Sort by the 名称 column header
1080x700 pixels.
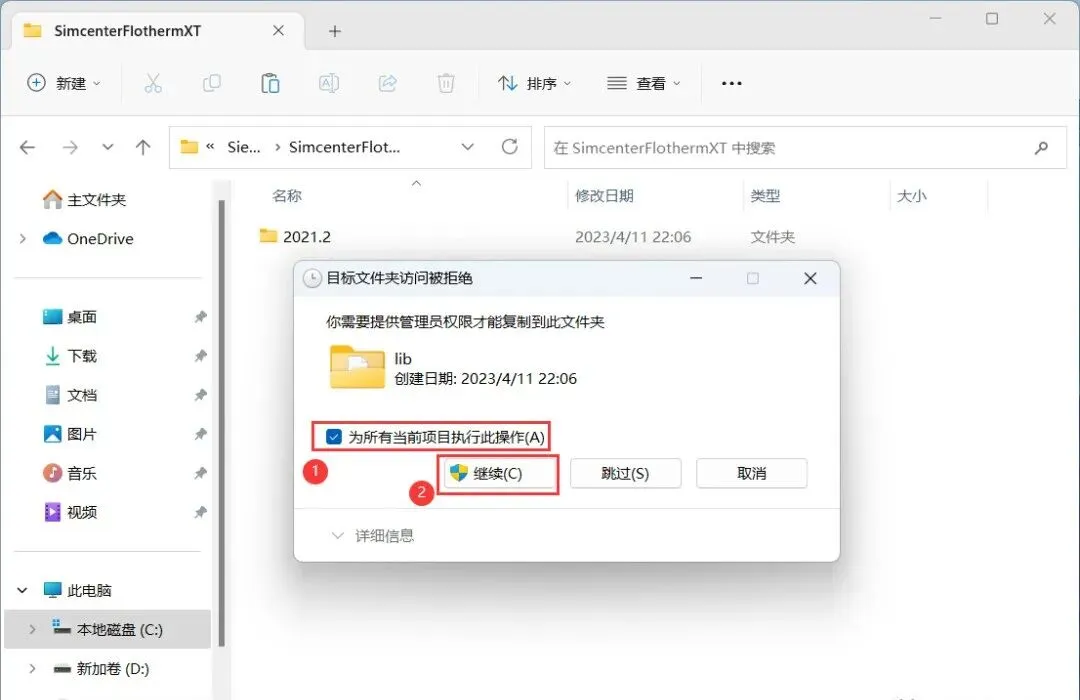pyautogui.click(x=287, y=196)
